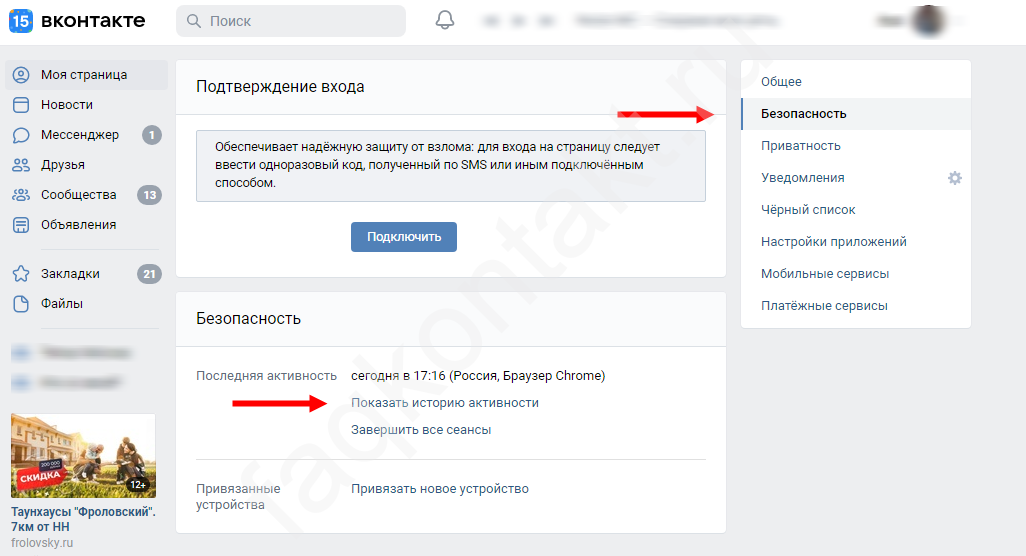Click the Bookmarks star icon
Image resolution: width=1026 pixels, height=556 pixels.
(21, 274)
